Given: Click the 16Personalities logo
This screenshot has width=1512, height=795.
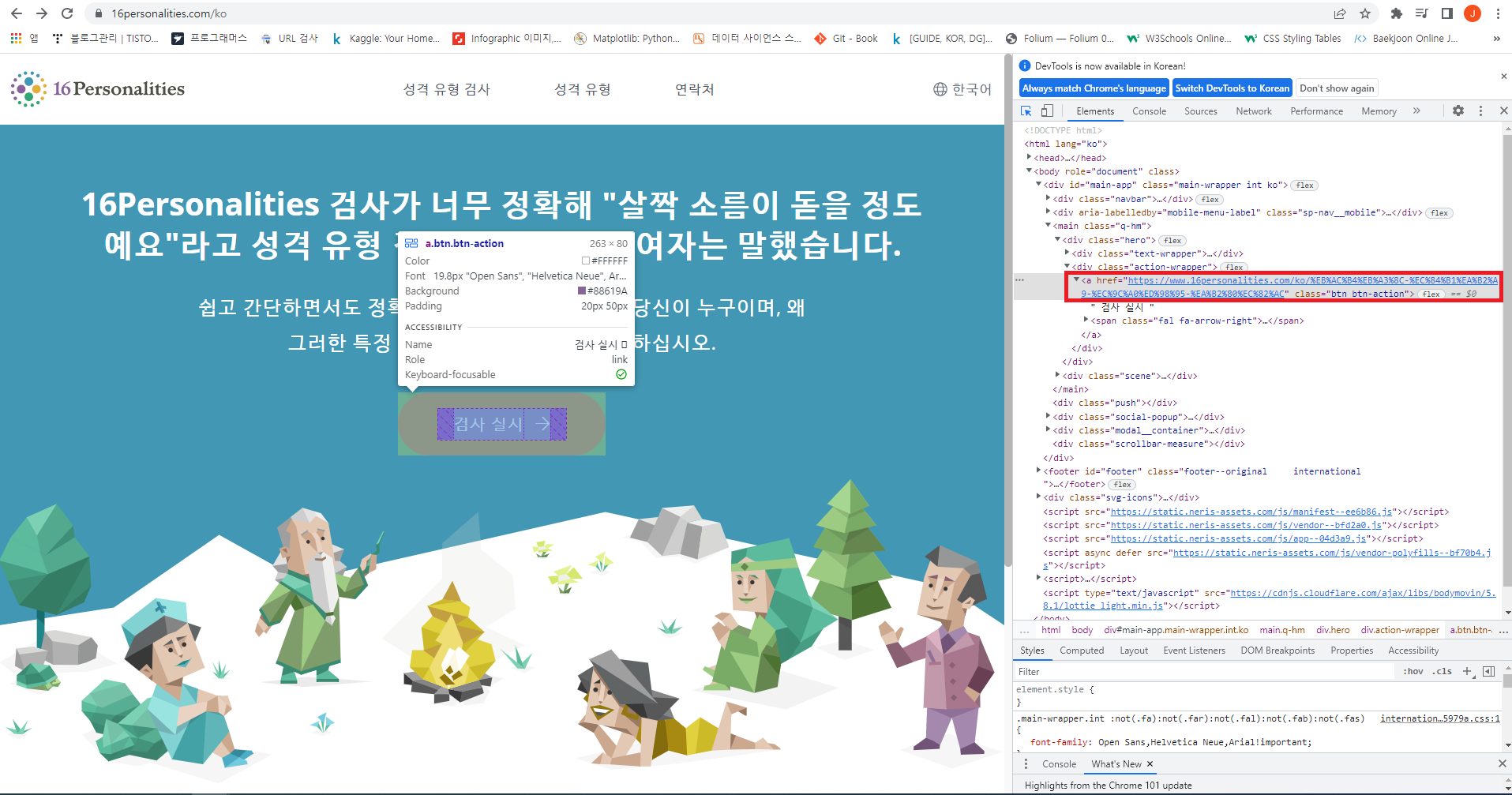Looking at the screenshot, I should tap(98, 88).
